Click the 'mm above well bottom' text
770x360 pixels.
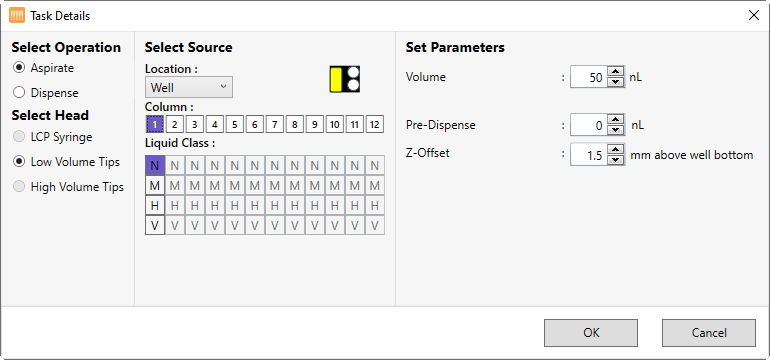(692, 155)
